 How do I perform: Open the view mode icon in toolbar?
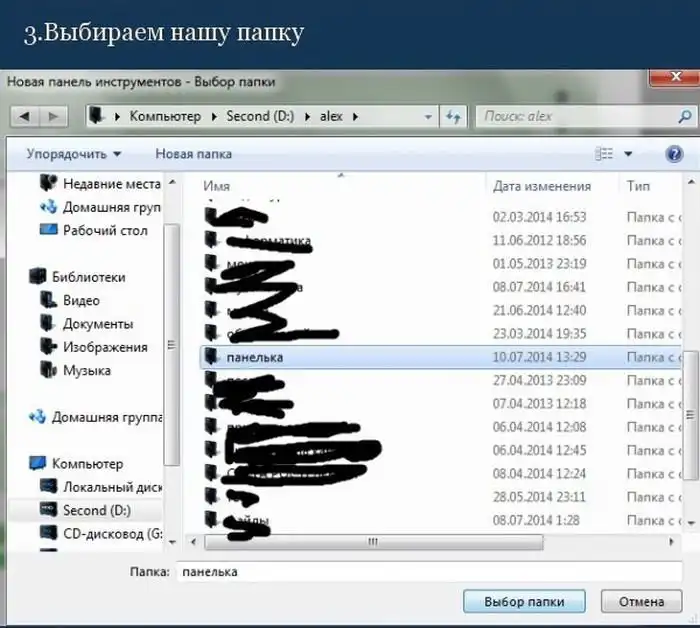[604, 154]
